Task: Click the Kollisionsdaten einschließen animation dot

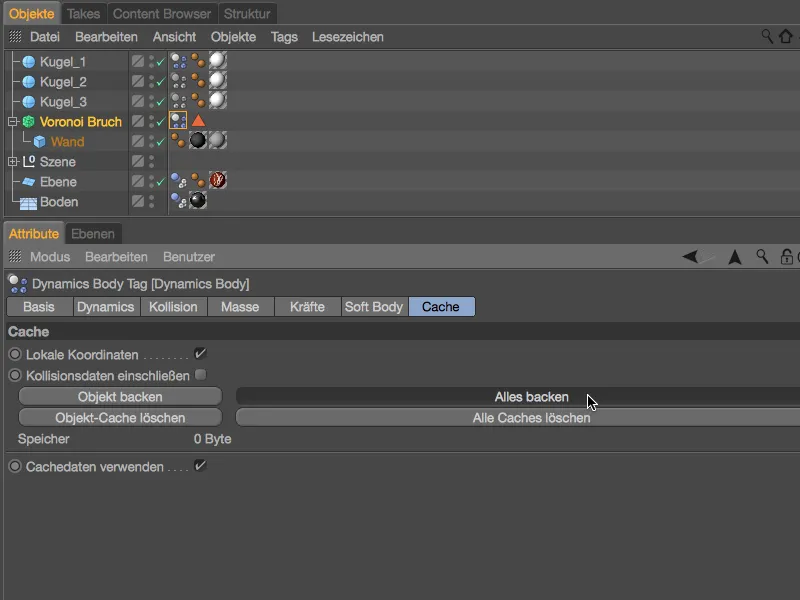Action: [15, 376]
